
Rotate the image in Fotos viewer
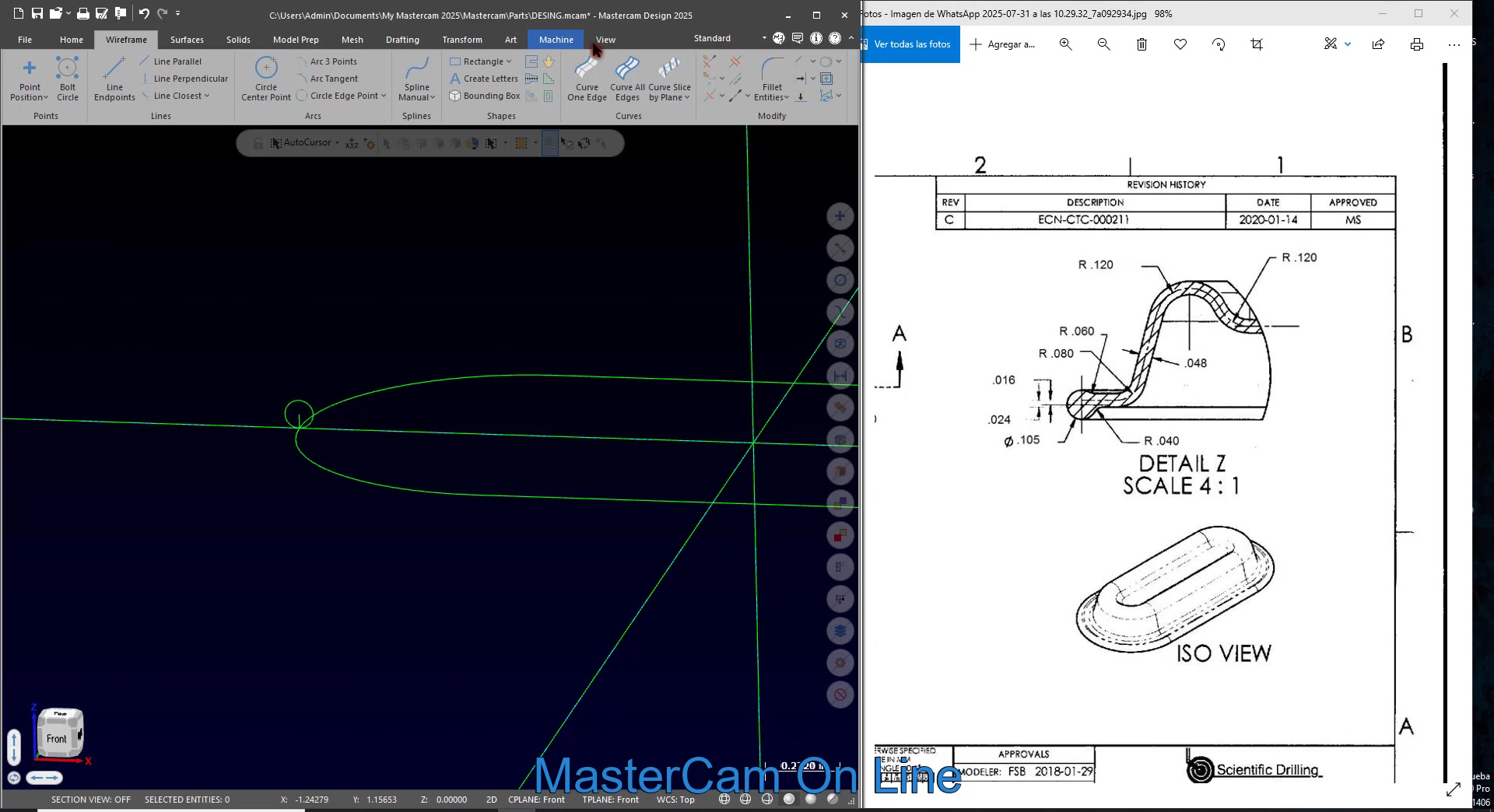pyautogui.click(x=1219, y=44)
